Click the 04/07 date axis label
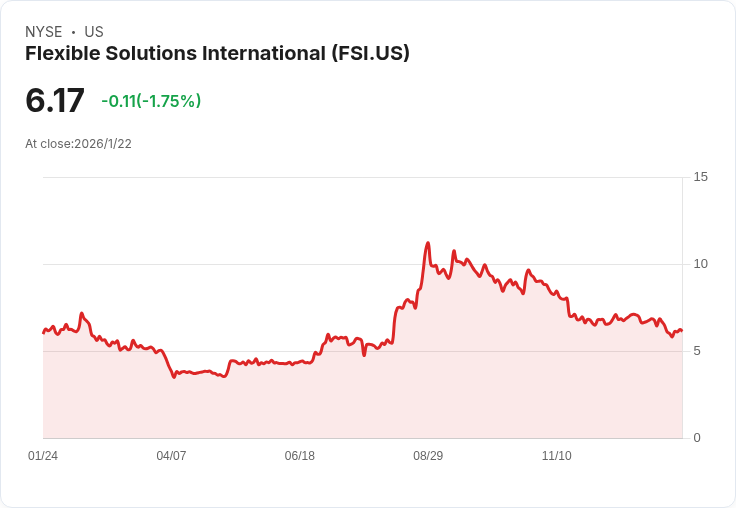This screenshot has height=508, width=736. click(x=171, y=456)
